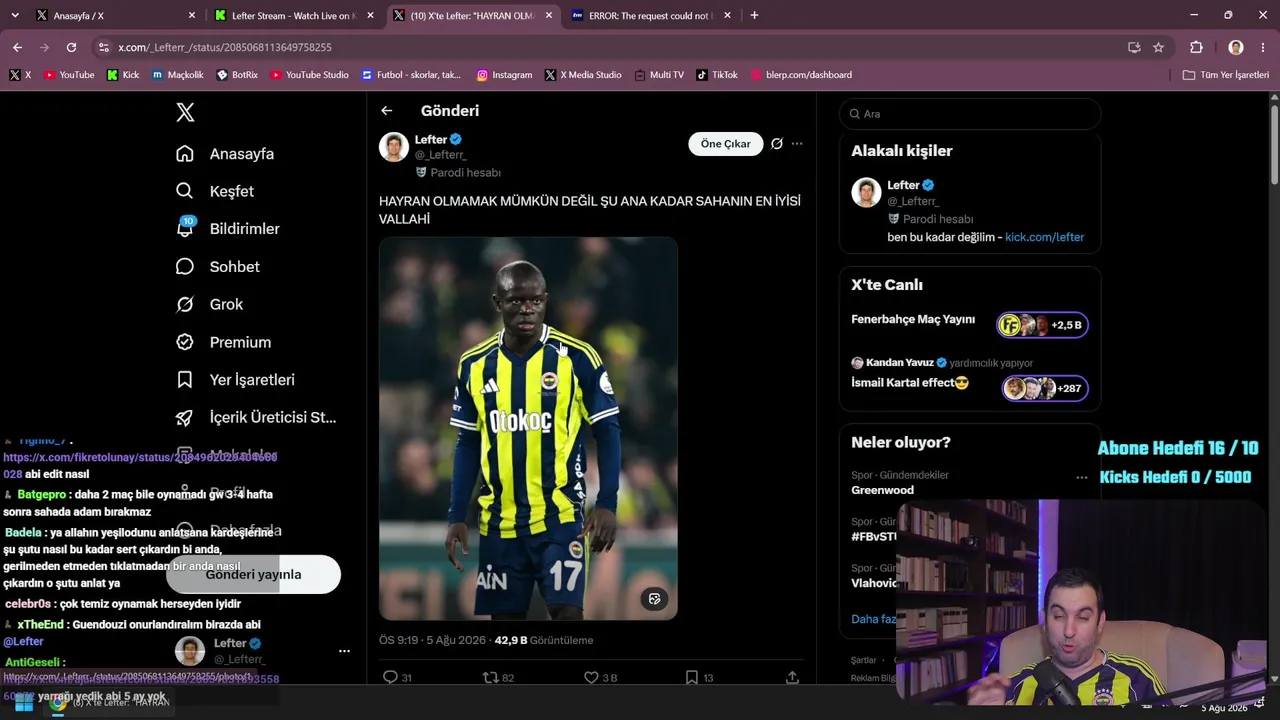Click the "+2,5 B" listeners badge
The image size is (1280, 720).
click(1042, 325)
